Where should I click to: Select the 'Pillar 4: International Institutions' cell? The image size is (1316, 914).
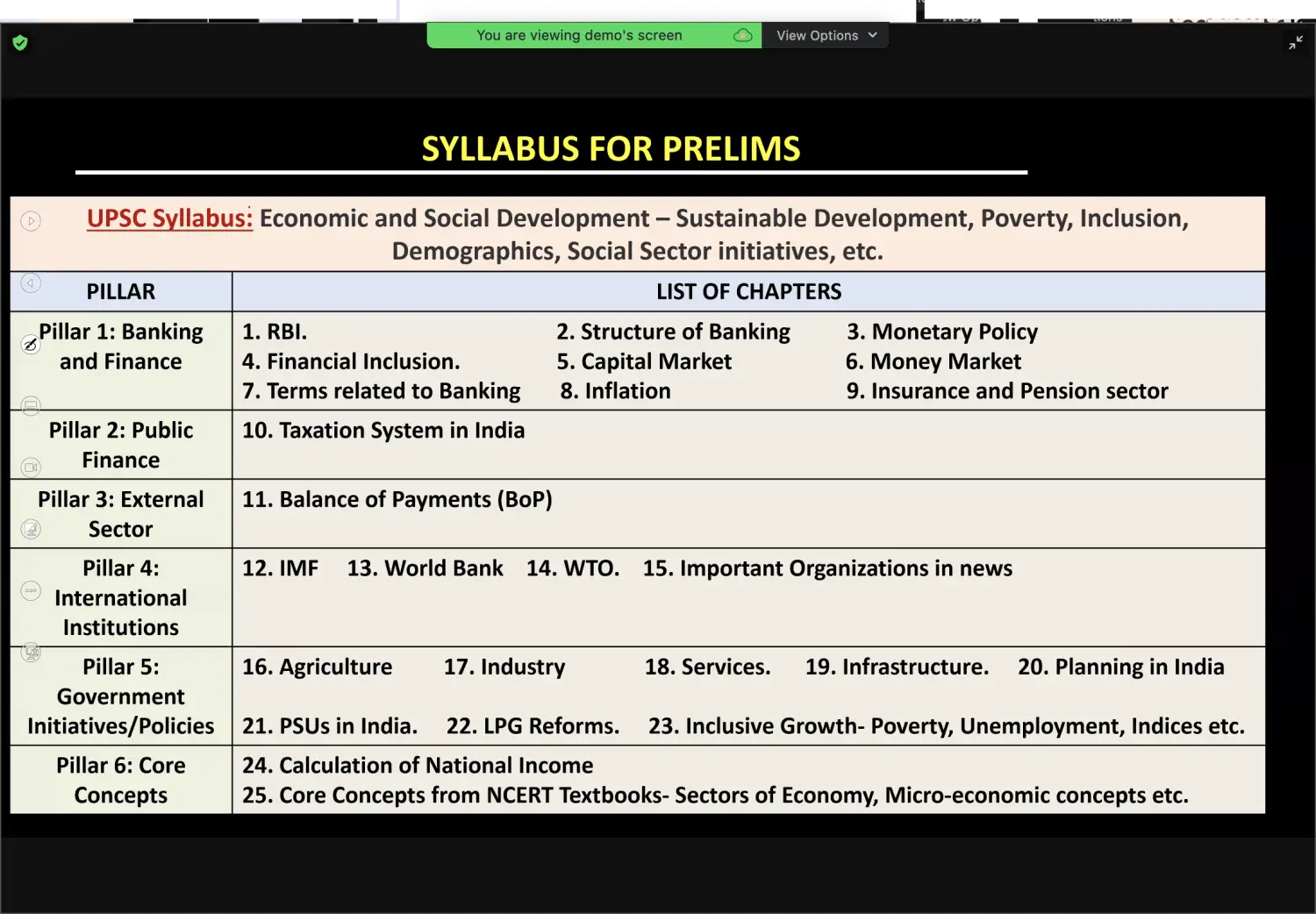coord(121,597)
